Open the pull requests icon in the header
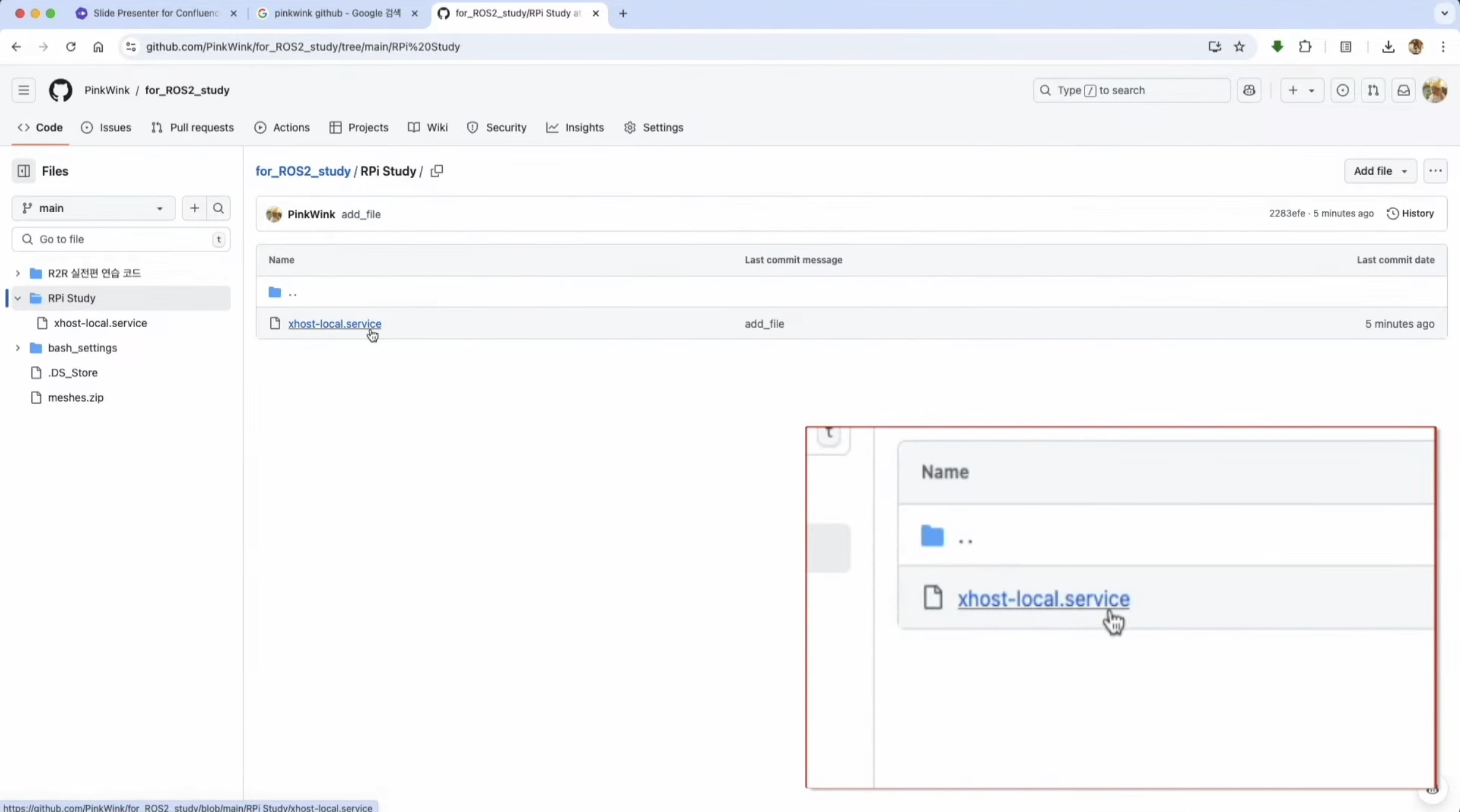This screenshot has height=812, width=1460. (x=1373, y=90)
